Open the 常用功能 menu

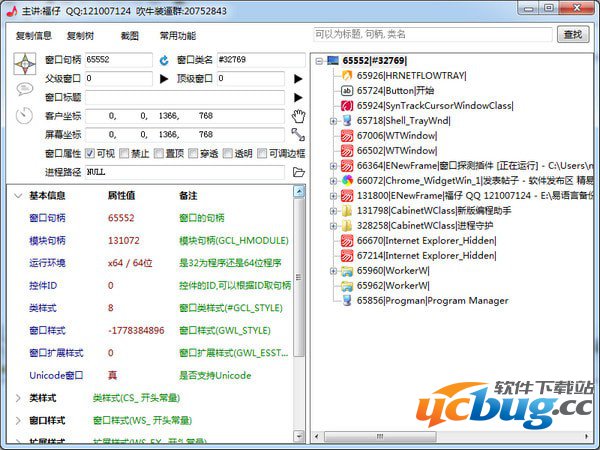click(178, 36)
